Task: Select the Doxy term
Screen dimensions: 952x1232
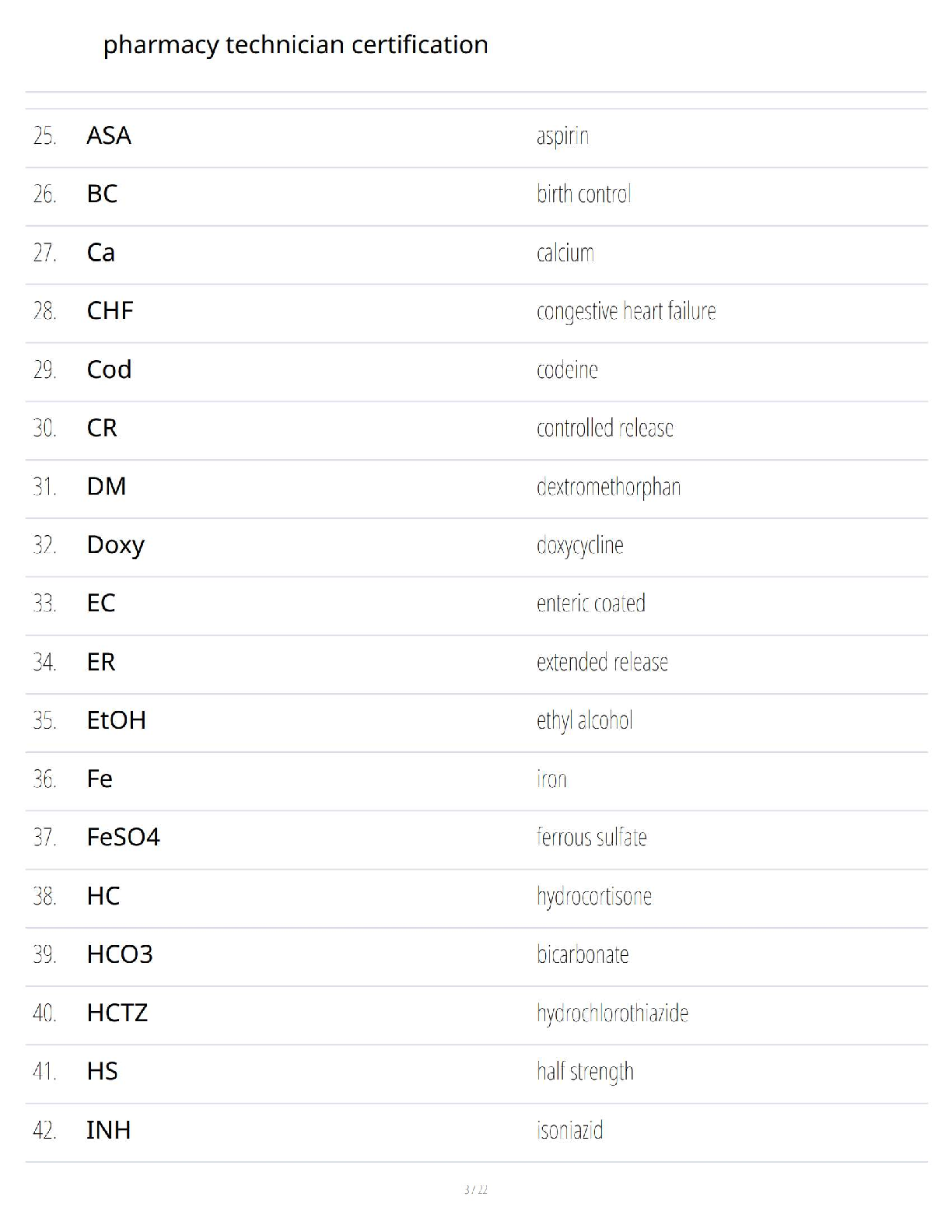Action: click(116, 545)
